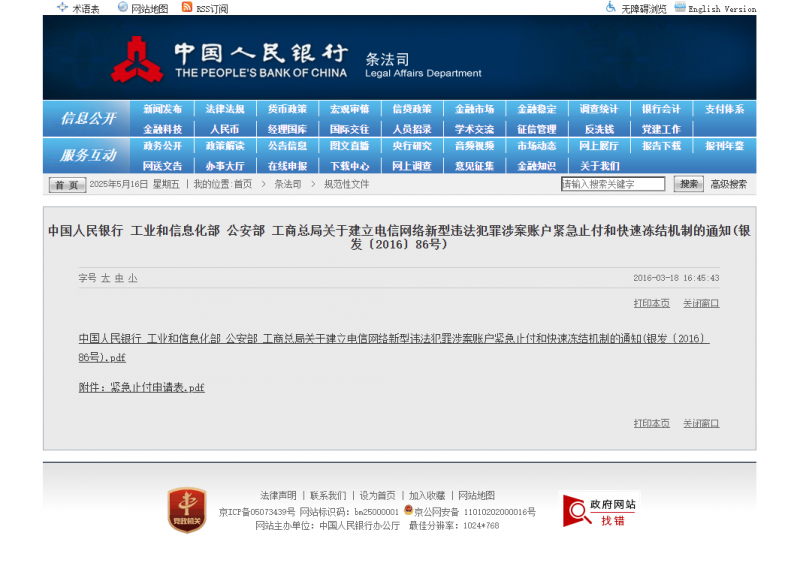Set font size to 中
Viewport: 800px width, 563px height.
pyautogui.click(x=119, y=278)
